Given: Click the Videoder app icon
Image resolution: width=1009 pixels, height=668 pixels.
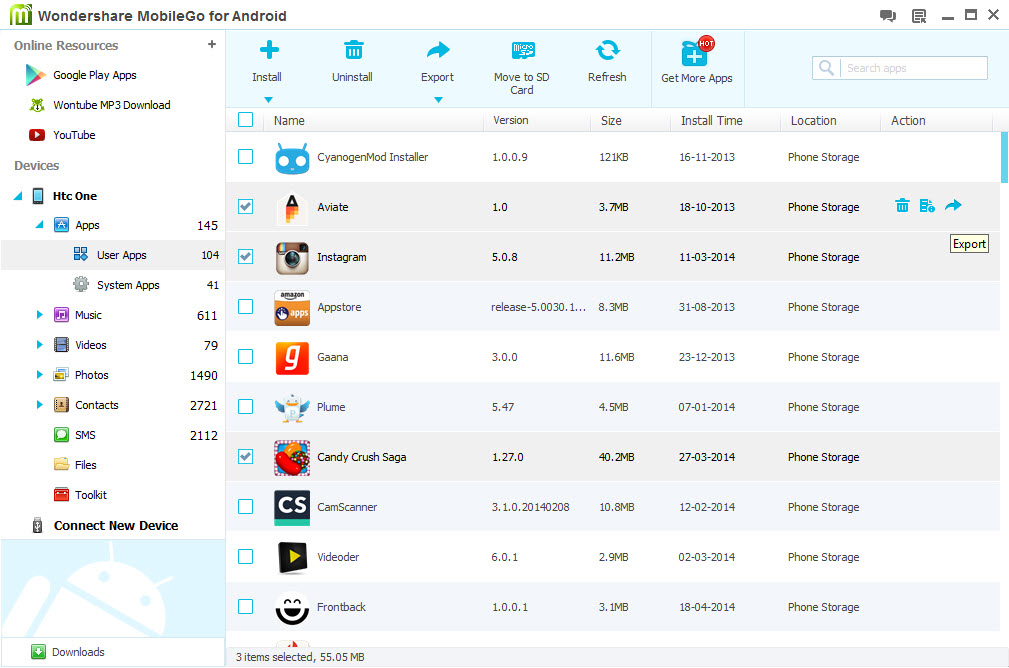Looking at the screenshot, I should [x=292, y=557].
